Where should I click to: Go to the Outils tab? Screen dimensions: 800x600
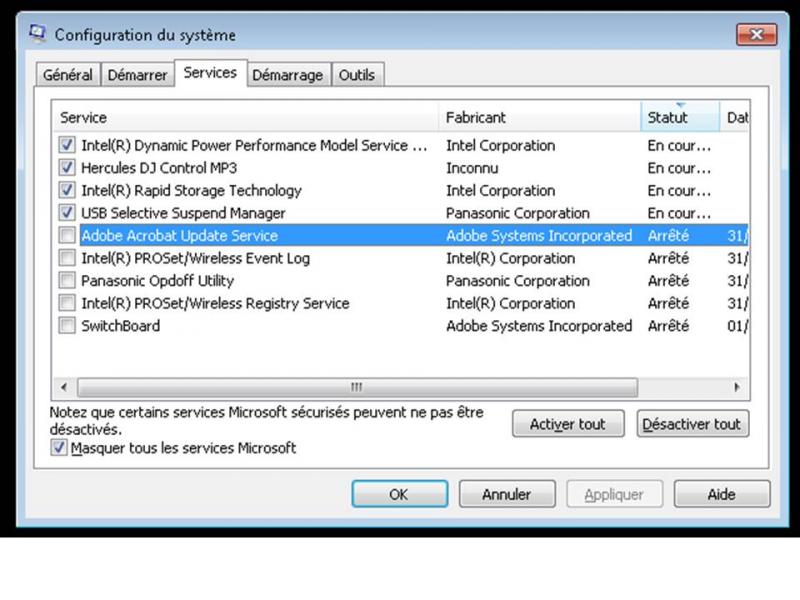[356, 75]
